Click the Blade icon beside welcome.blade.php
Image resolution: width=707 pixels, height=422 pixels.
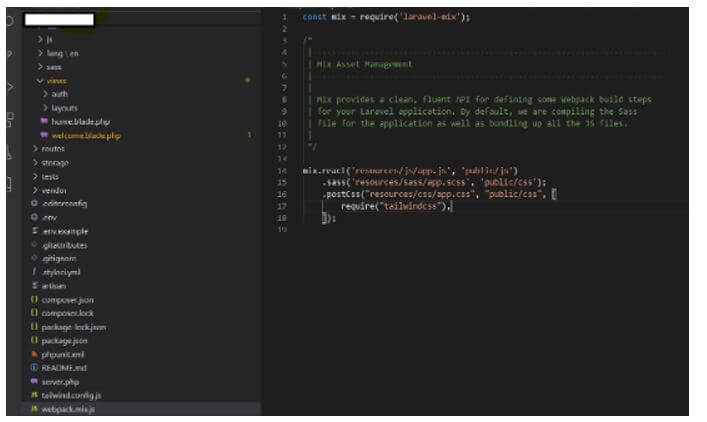(44, 135)
